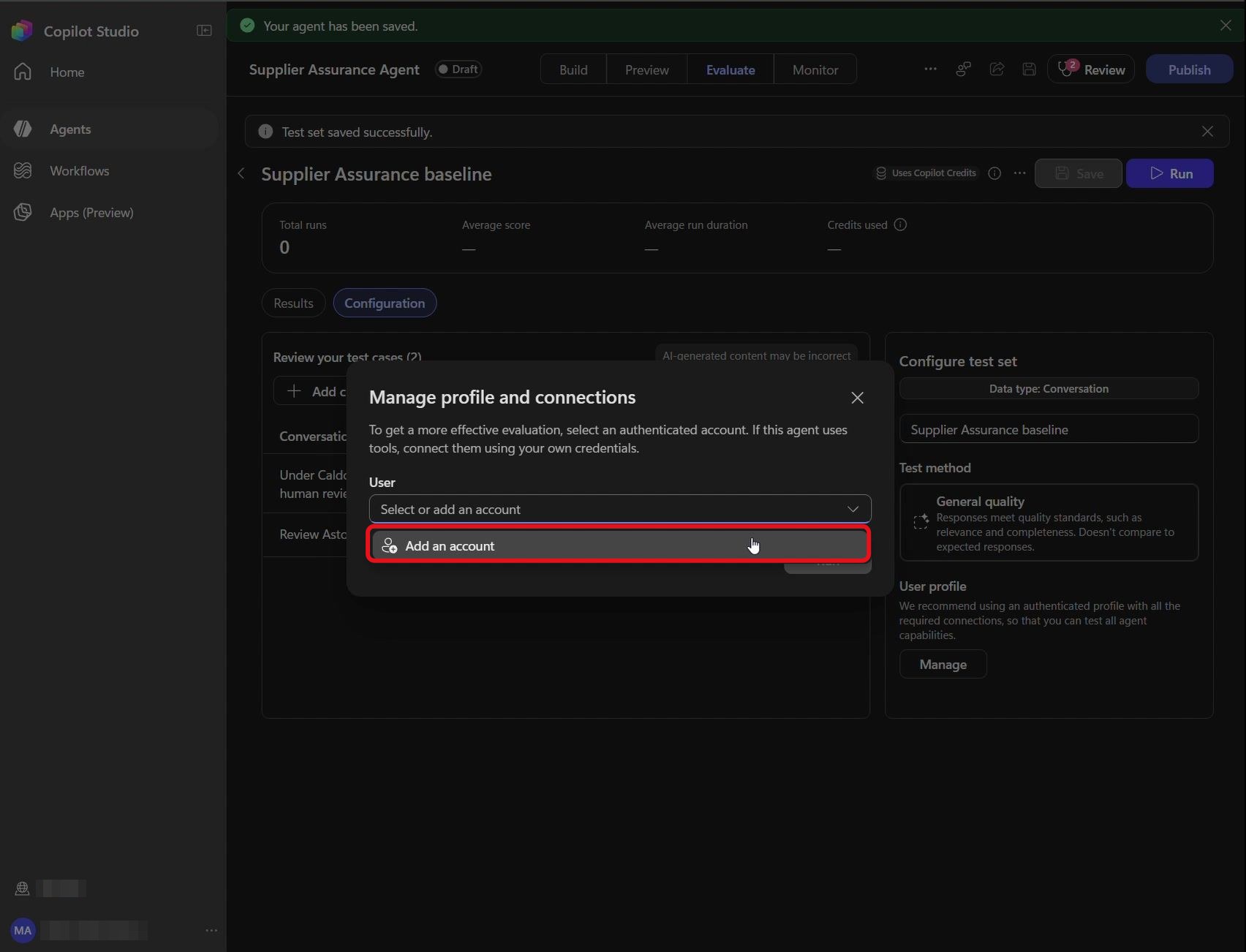Click the Copilot Studio logo icon
This screenshot has height=952, width=1246.
[22, 31]
